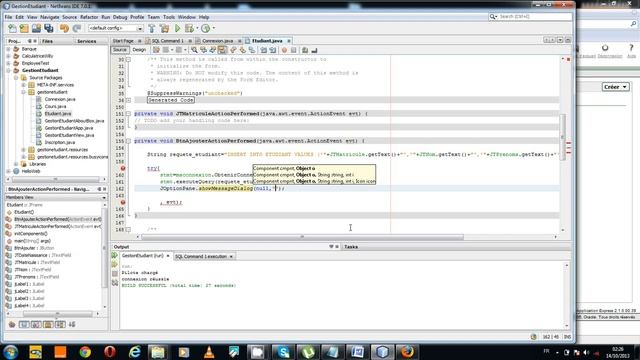Click the Chrome icon in the taskbar
This screenshot has width=640, height=360.
pyautogui.click(x=85, y=351)
